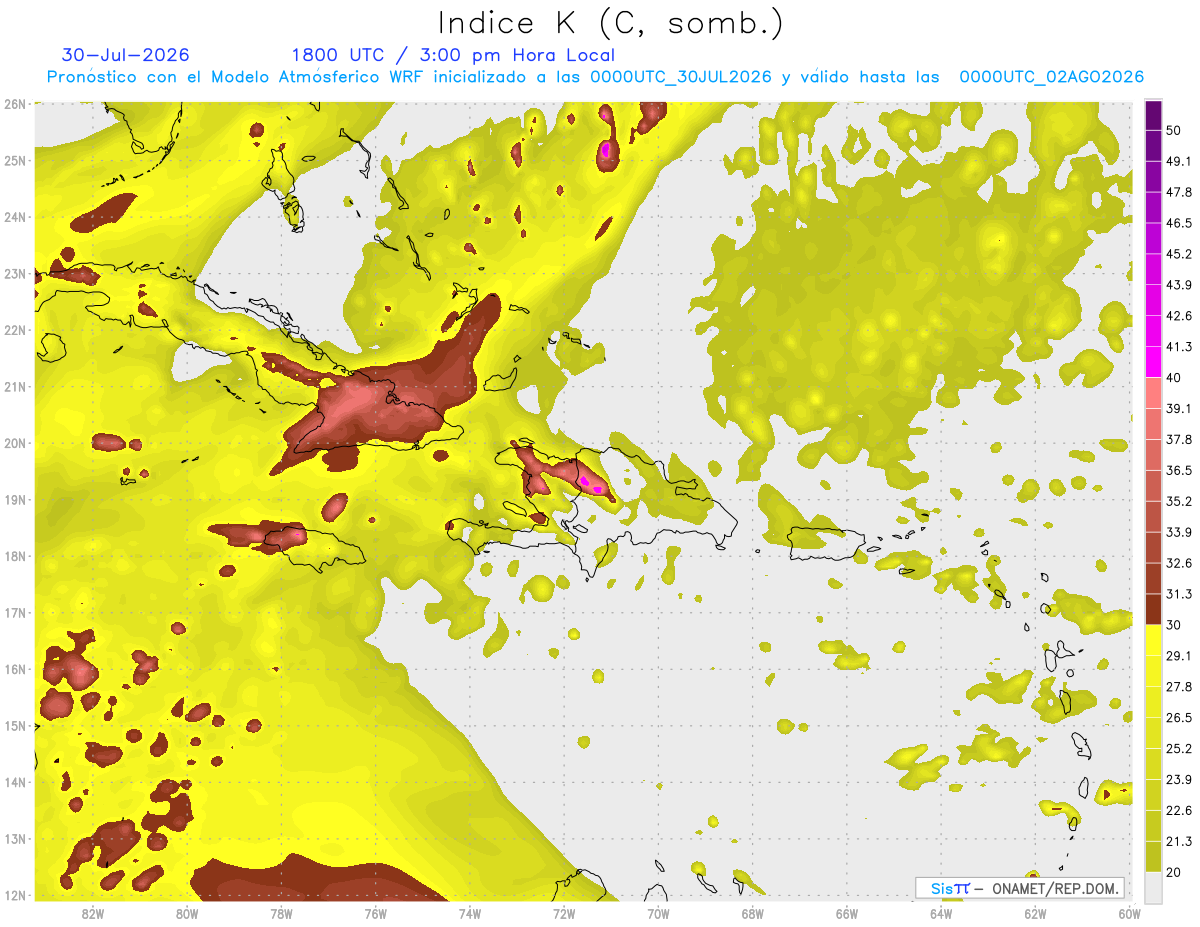
Task: Click the "76W" longitude label
Action: pos(375,913)
